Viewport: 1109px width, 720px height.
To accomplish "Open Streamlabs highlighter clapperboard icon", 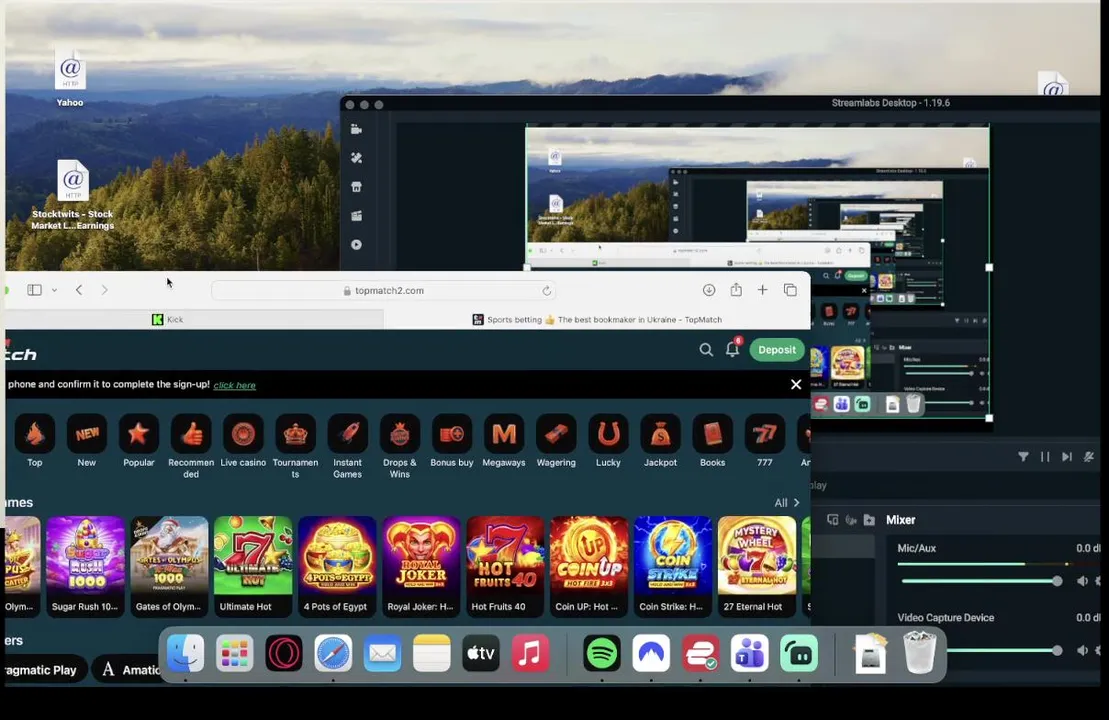I will point(356,216).
